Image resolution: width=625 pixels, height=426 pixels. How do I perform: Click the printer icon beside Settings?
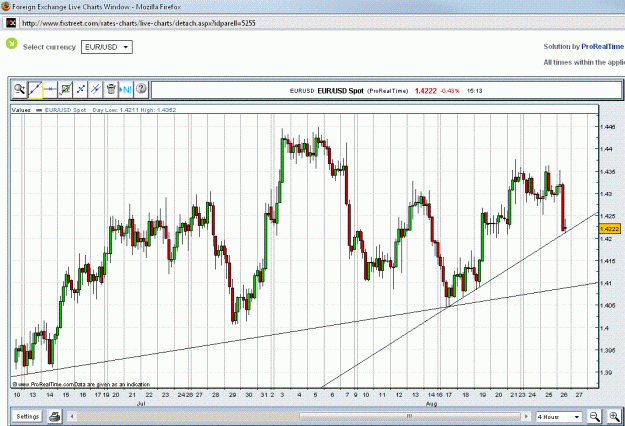tap(55, 417)
